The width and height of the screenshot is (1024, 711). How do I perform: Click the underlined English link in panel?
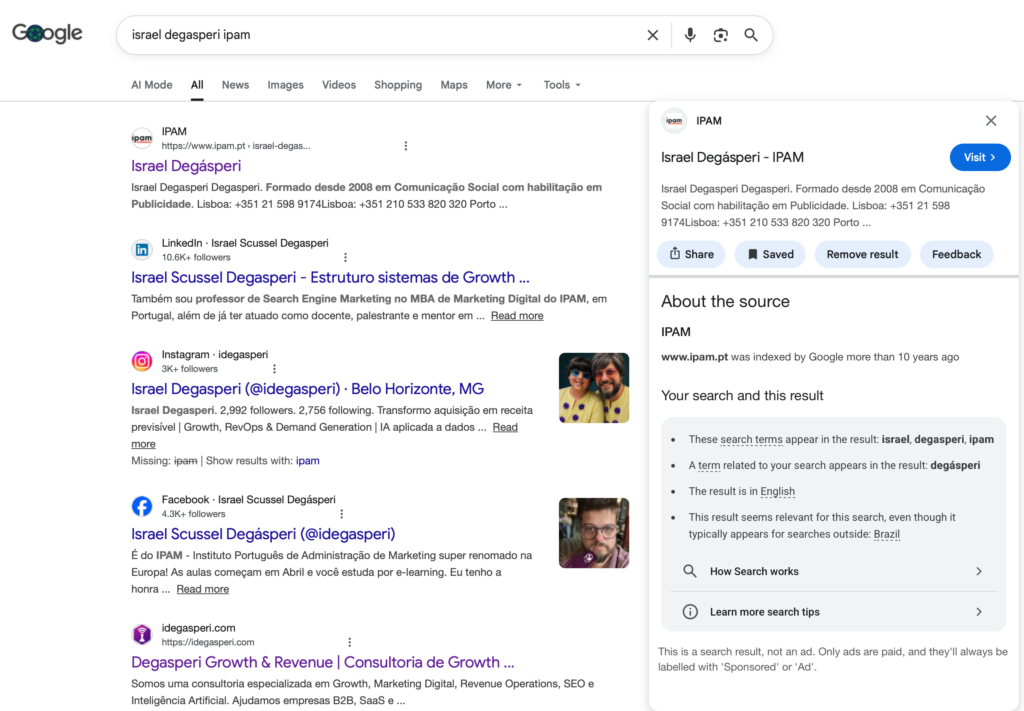(x=777, y=491)
